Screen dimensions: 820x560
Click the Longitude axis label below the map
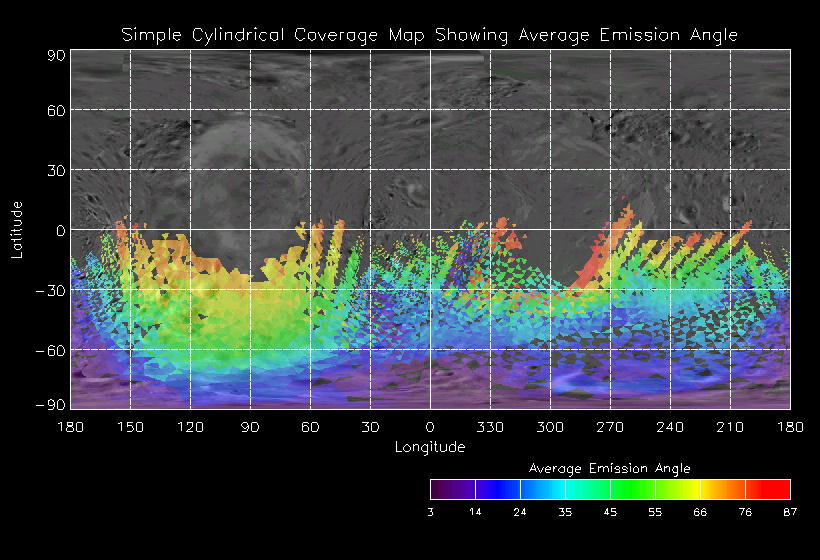click(429, 447)
